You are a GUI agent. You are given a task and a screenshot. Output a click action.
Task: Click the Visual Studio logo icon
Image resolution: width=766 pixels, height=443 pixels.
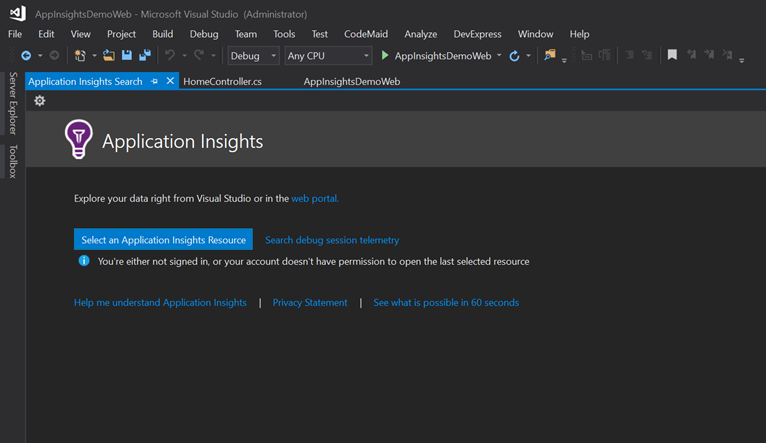pos(18,13)
